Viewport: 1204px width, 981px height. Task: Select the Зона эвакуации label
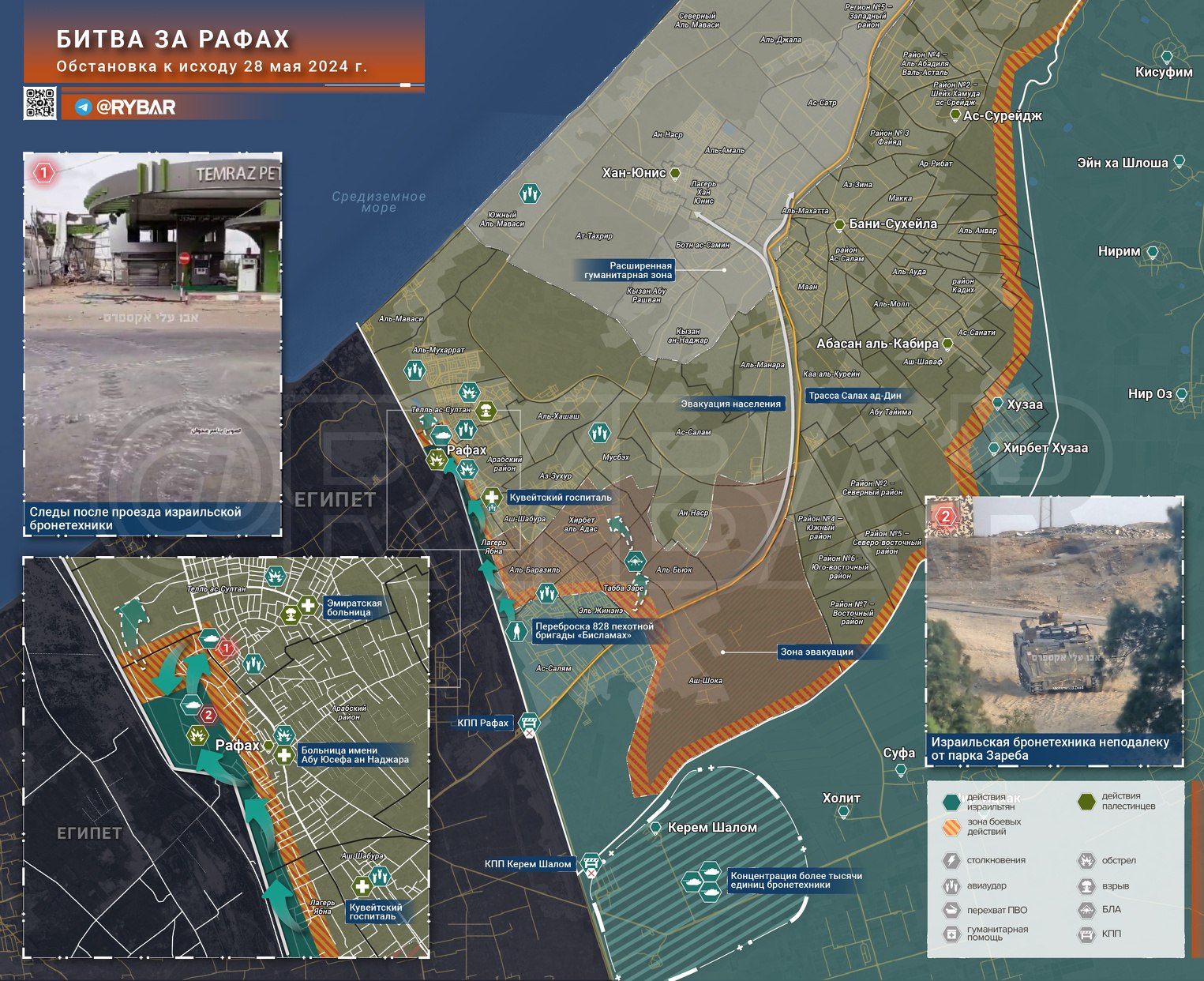pyautogui.click(x=816, y=652)
